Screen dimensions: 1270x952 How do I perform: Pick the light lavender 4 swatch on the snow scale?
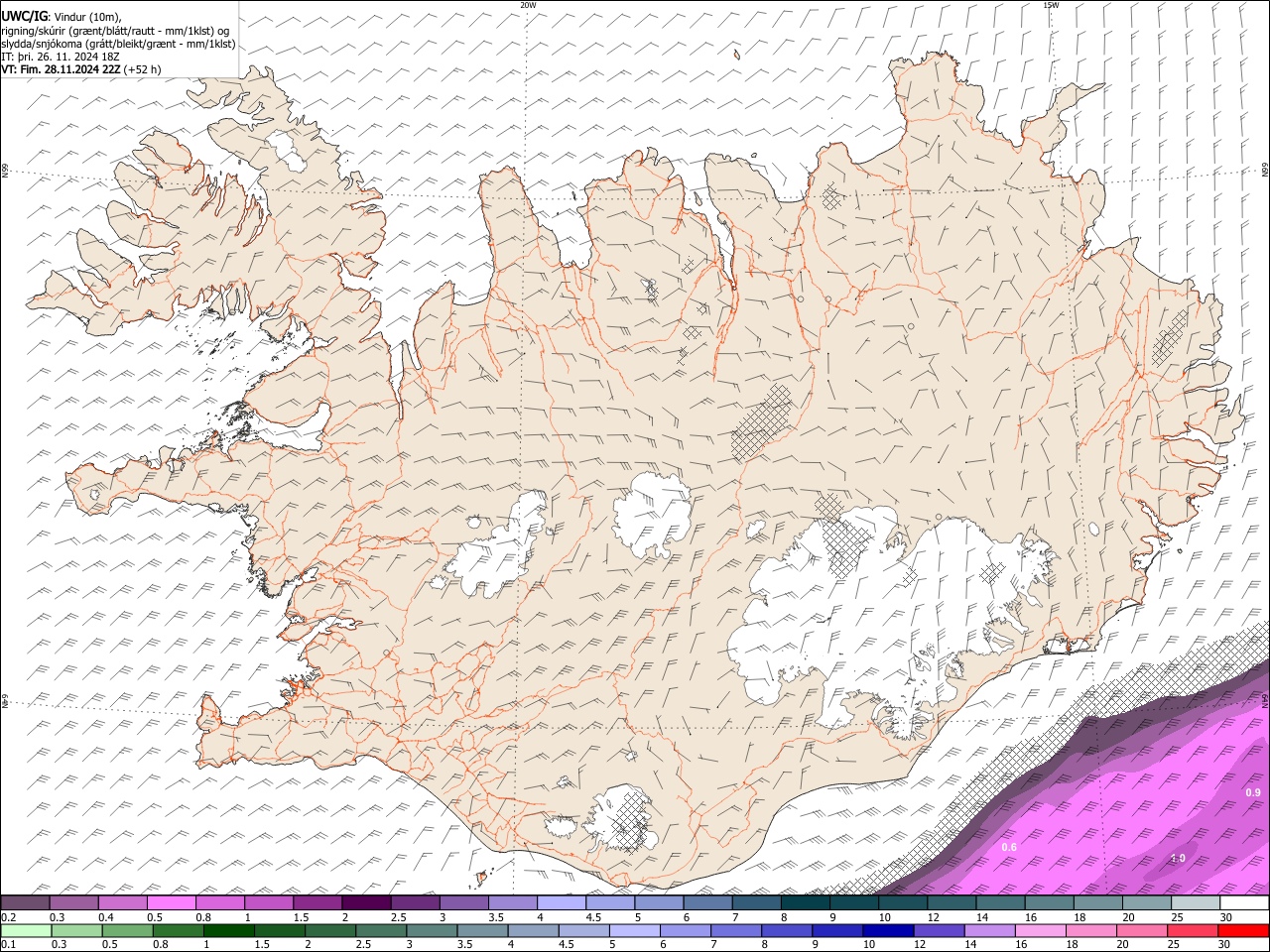562,903
